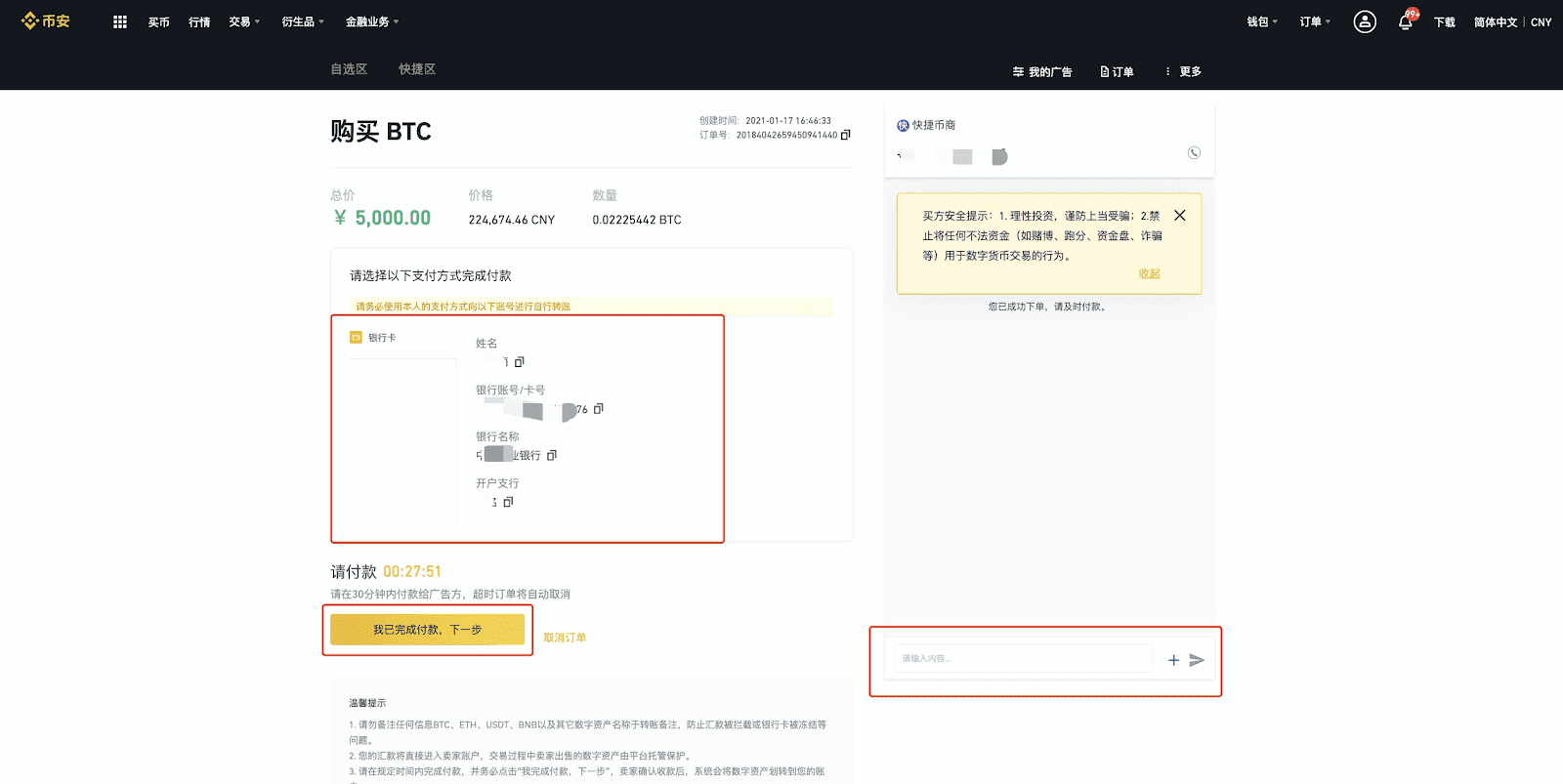
Task: Switch to the 快捷区 tab
Action: 417,69
